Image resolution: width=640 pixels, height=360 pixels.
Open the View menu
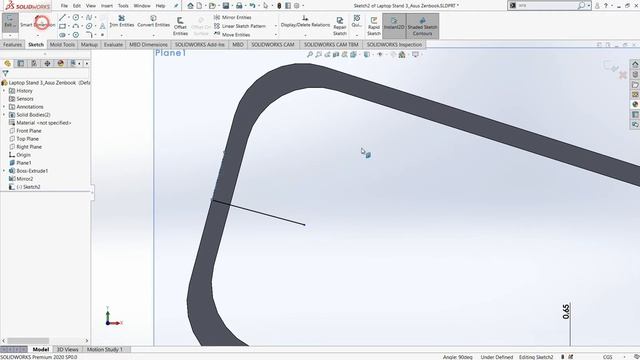(x=91, y=6)
